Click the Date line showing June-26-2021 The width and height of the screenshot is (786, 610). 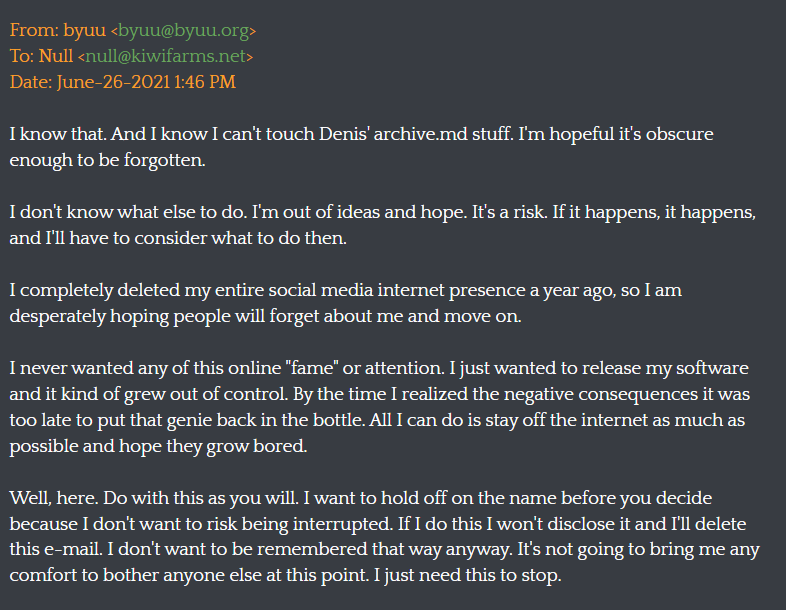pos(123,82)
